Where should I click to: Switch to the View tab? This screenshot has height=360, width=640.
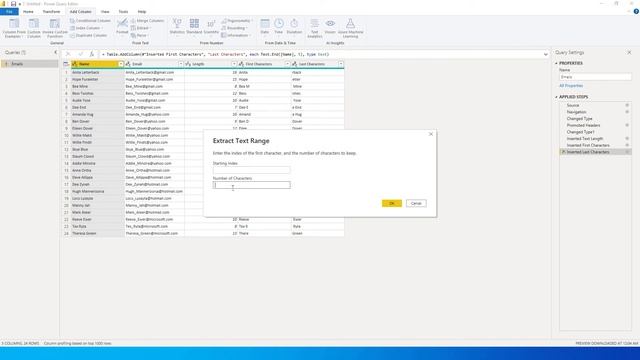point(105,12)
